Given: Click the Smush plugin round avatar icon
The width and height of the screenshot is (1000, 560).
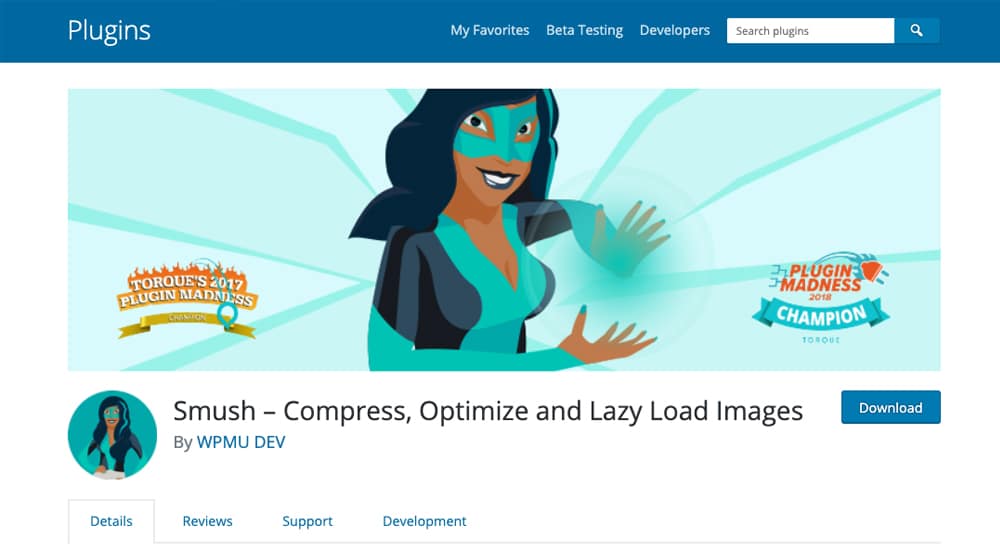Looking at the screenshot, I should click(x=112, y=434).
